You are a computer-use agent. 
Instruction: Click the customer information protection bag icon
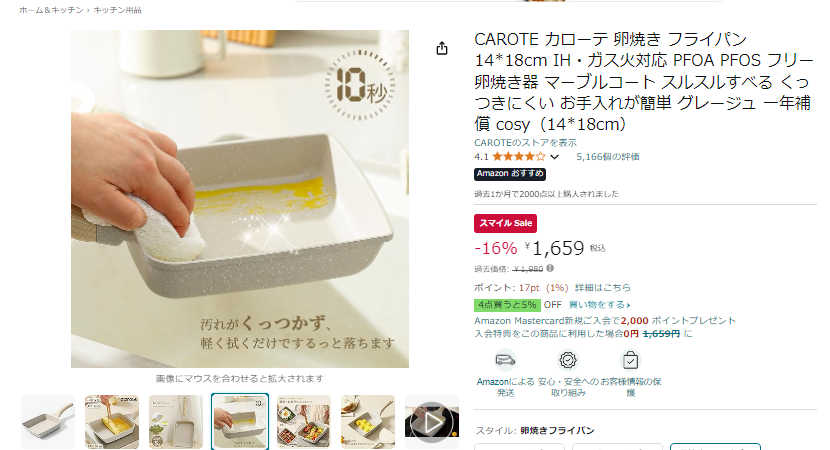pos(630,360)
